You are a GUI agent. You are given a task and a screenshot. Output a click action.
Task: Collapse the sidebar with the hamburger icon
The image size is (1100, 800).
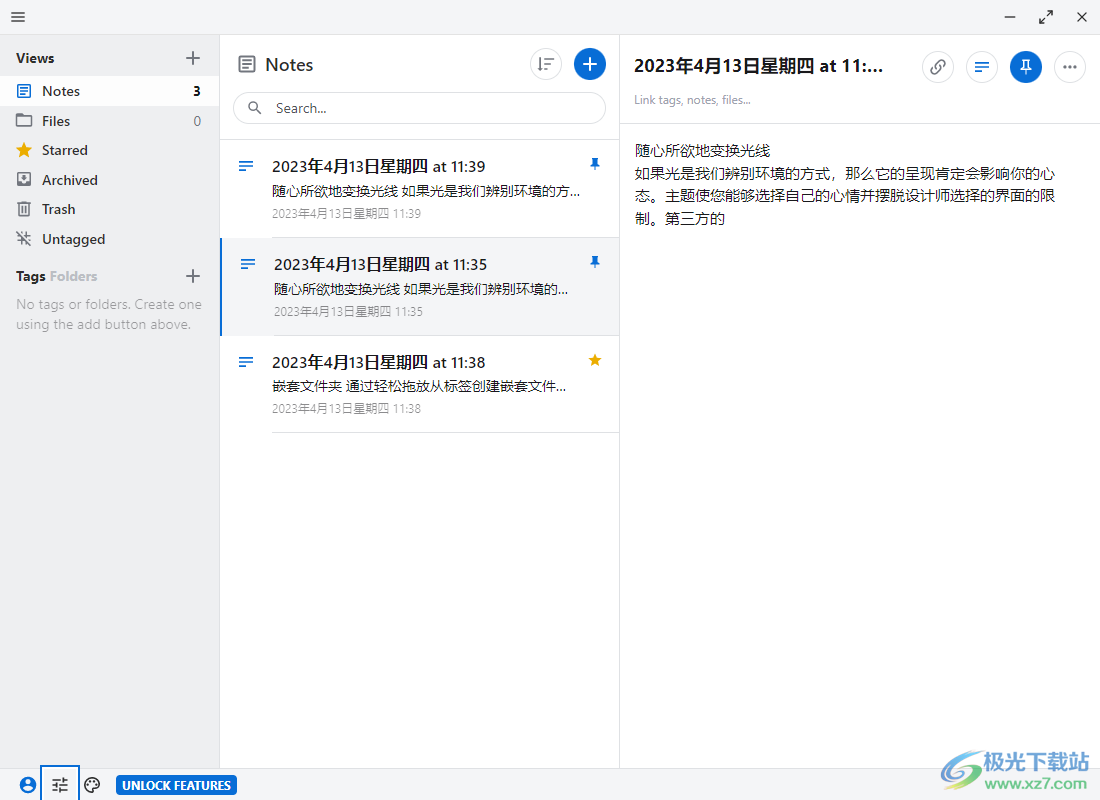coord(17,16)
